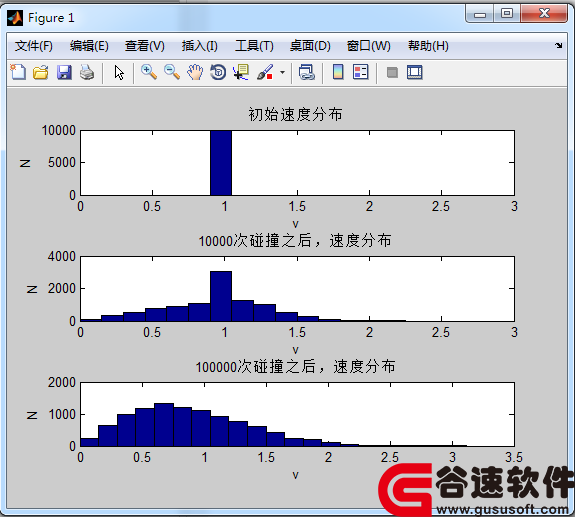Open a file with the folder icon

pos(41,72)
